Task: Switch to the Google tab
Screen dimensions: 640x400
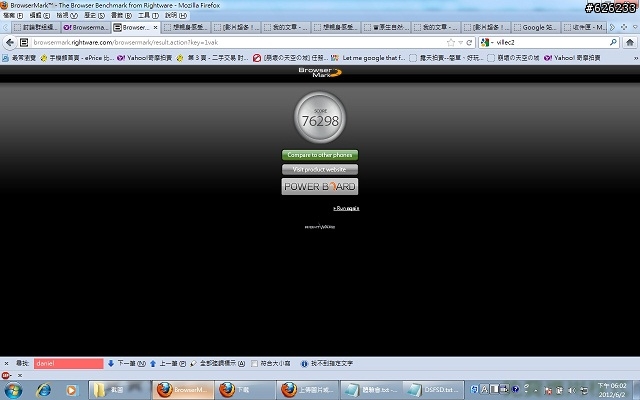Action: coord(536,27)
